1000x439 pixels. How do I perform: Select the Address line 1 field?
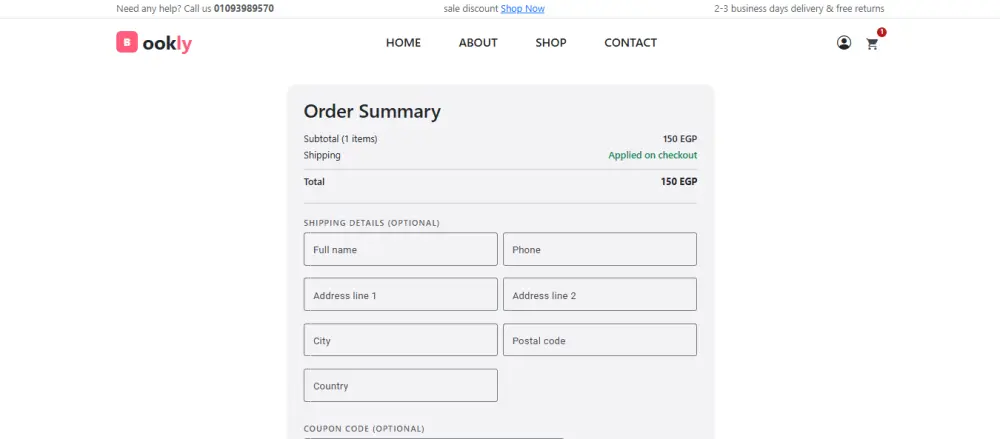[x=400, y=295]
